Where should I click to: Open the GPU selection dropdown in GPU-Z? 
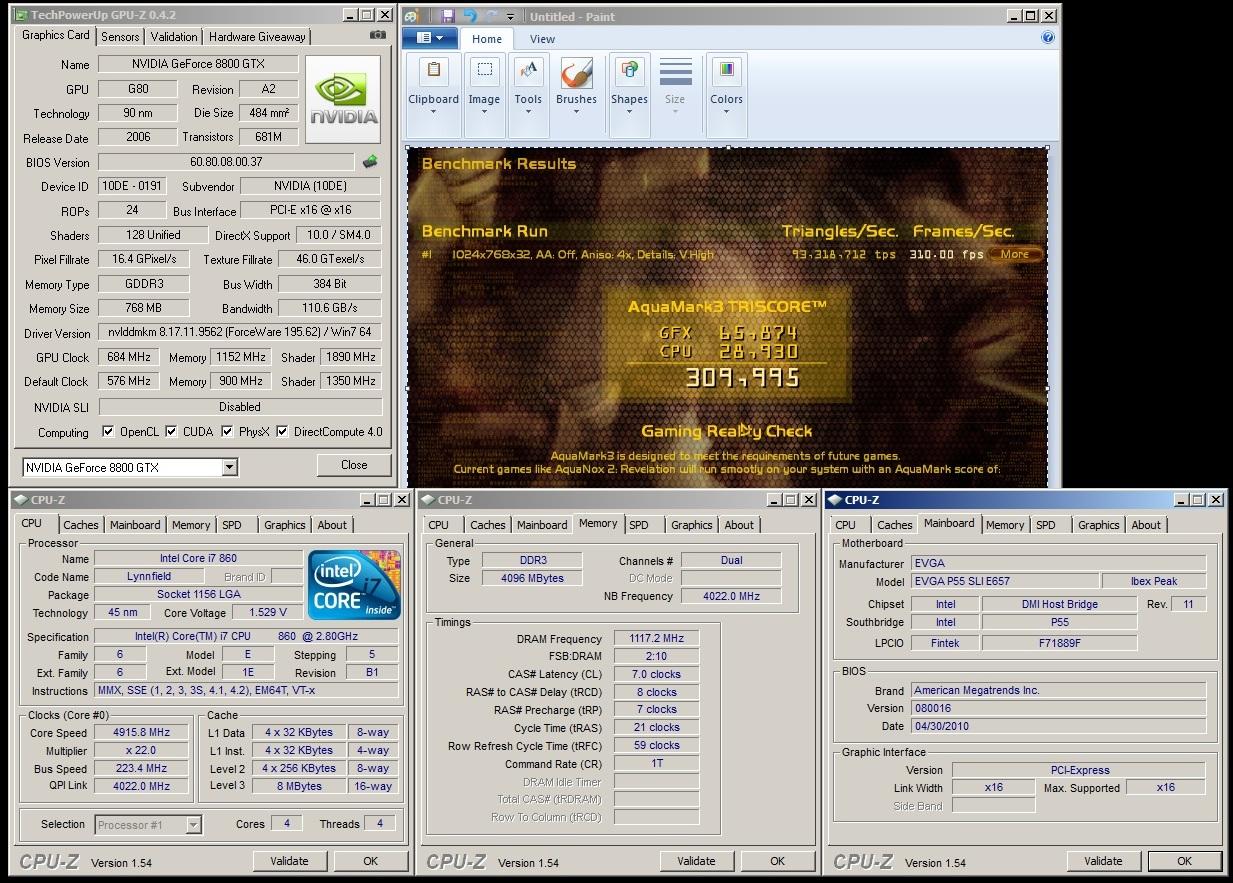(x=229, y=467)
